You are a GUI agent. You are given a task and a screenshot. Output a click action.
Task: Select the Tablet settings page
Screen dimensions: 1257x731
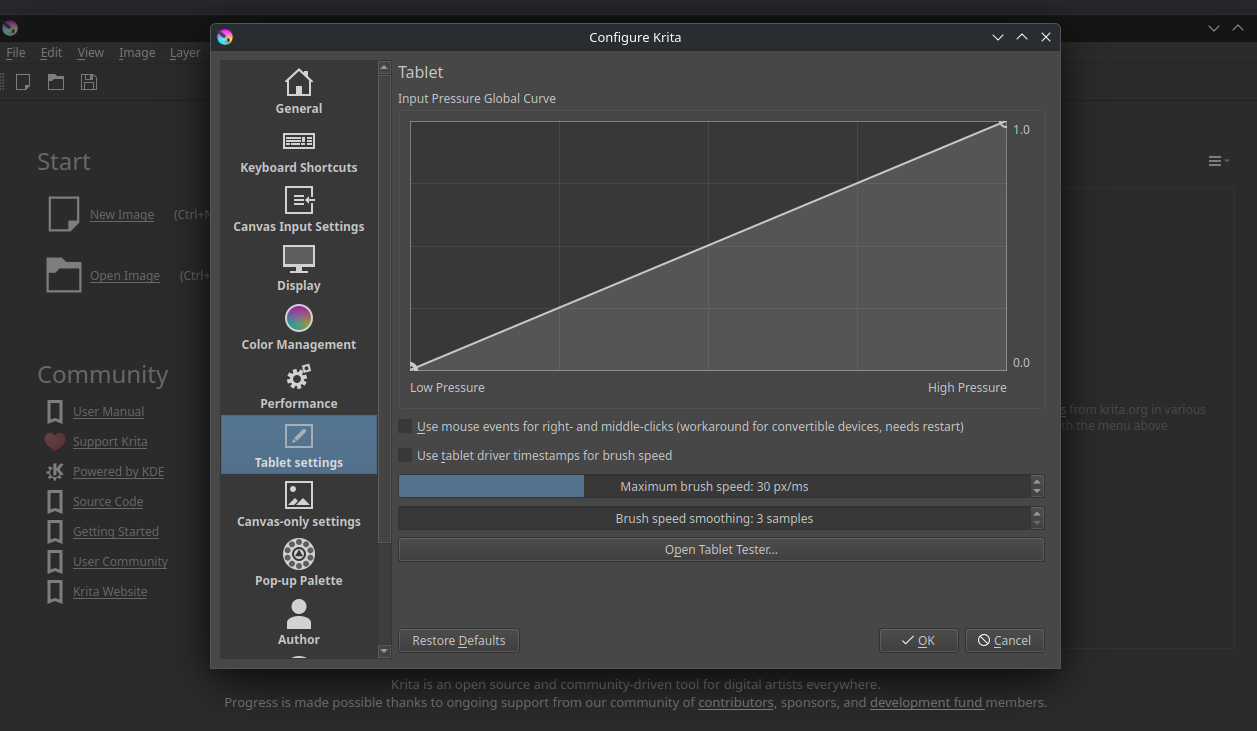(x=298, y=444)
